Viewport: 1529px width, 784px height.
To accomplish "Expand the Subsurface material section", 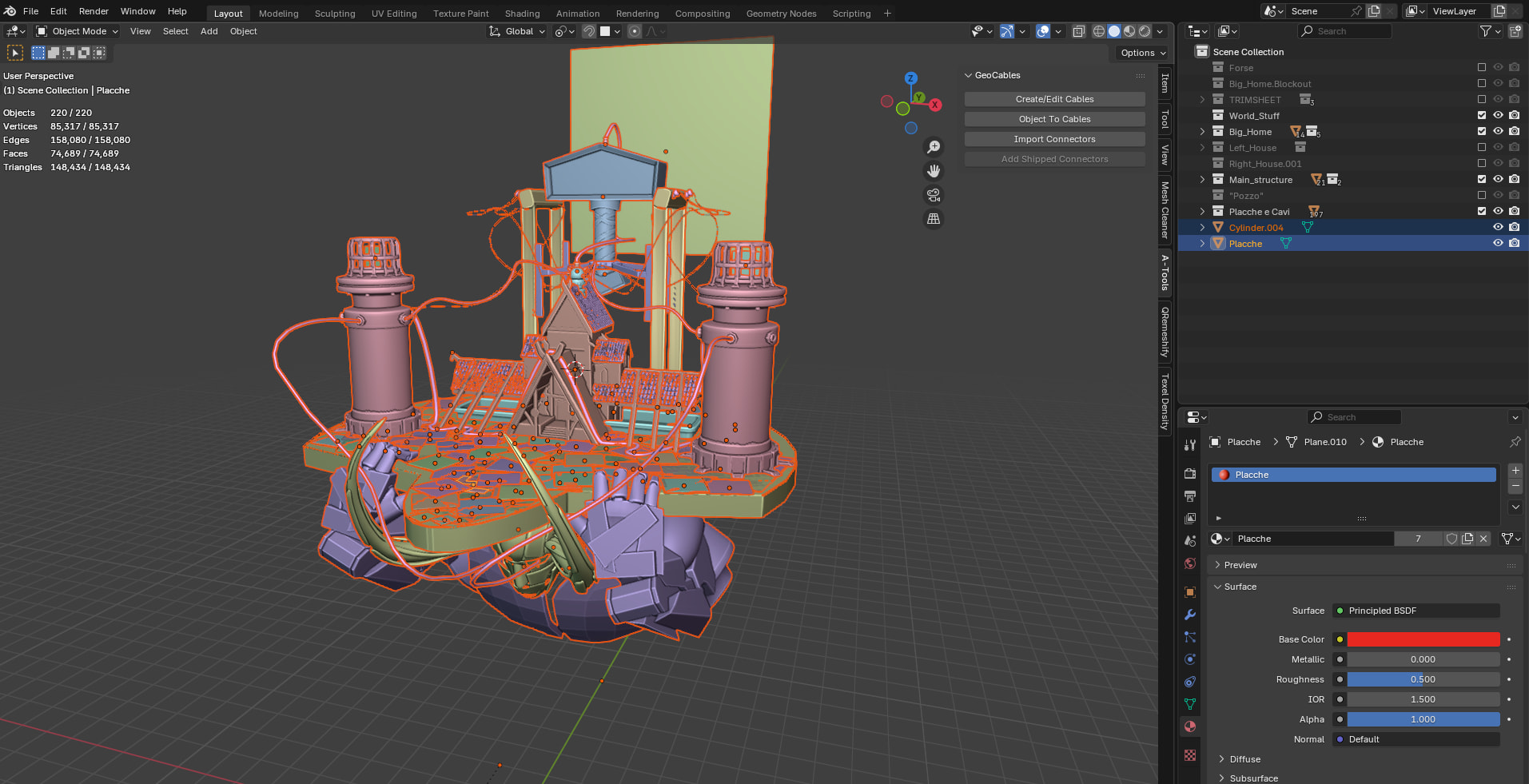I will [1253, 778].
